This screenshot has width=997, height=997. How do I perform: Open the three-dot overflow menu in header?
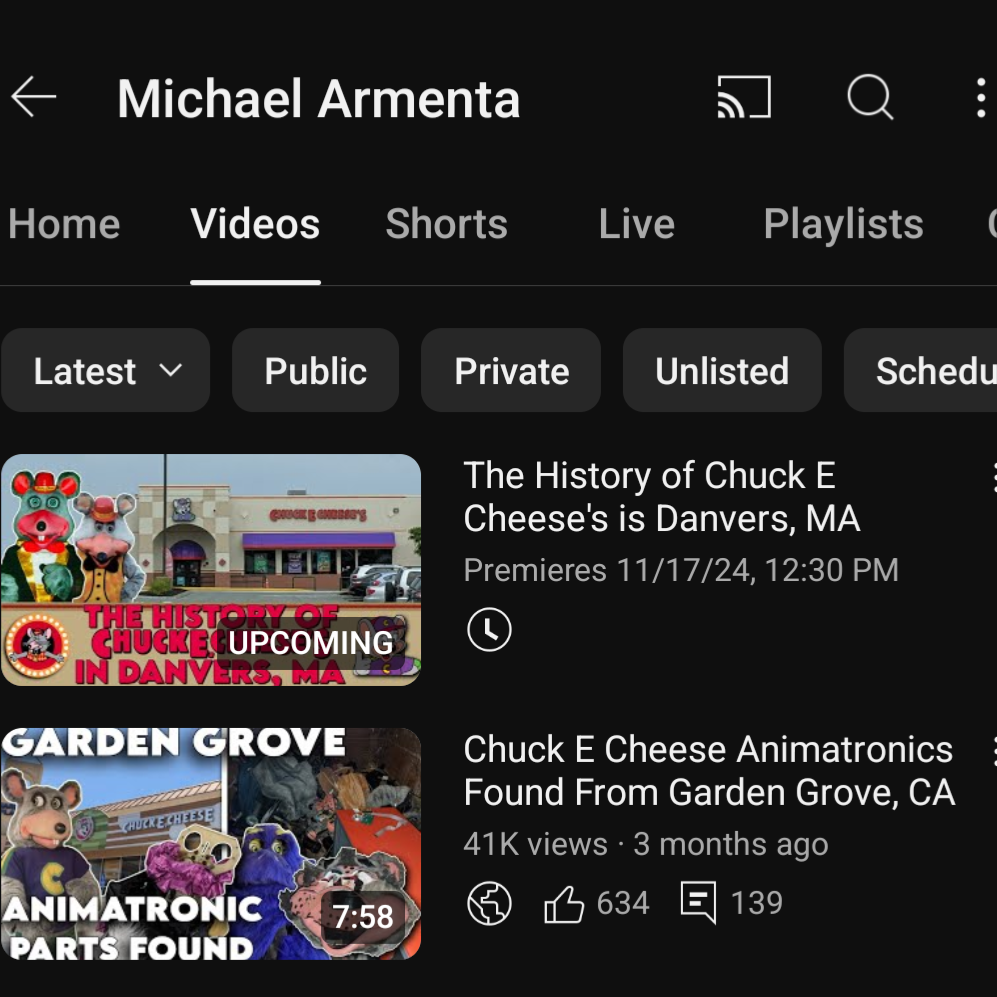coord(980,98)
